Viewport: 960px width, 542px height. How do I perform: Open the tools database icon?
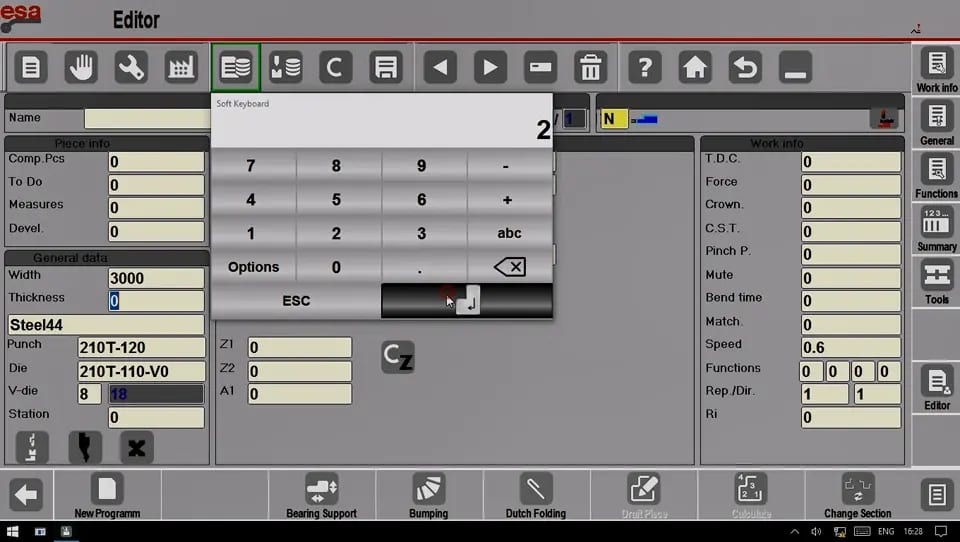tap(286, 67)
